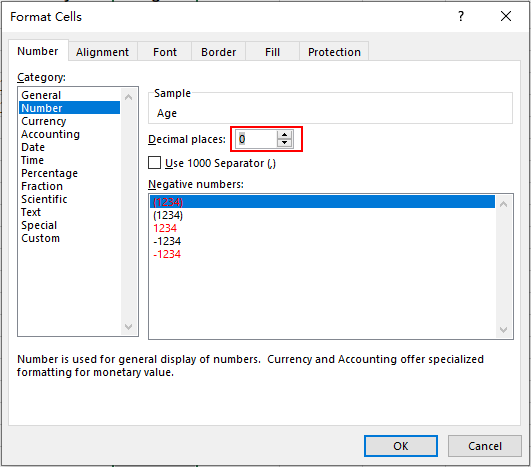This screenshot has height=467, width=531.
Task: Open the Fill tab
Action: [272, 52]
